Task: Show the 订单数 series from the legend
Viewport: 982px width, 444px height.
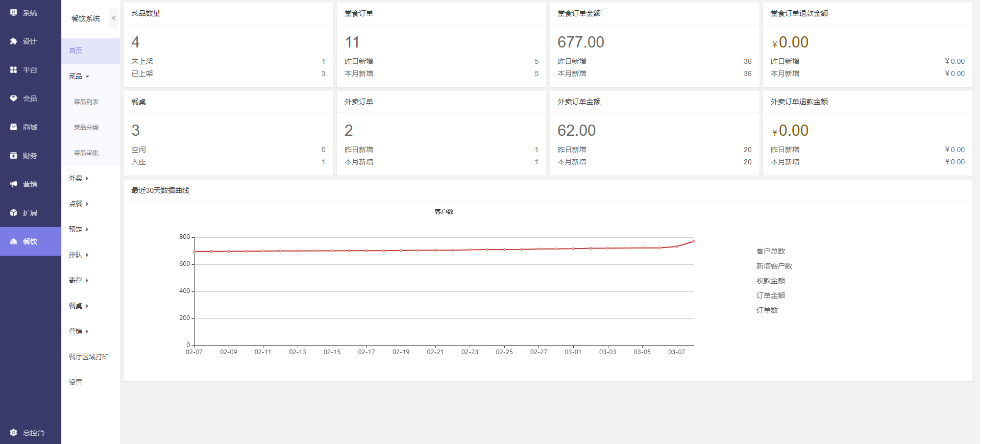Action: [766, 310]
